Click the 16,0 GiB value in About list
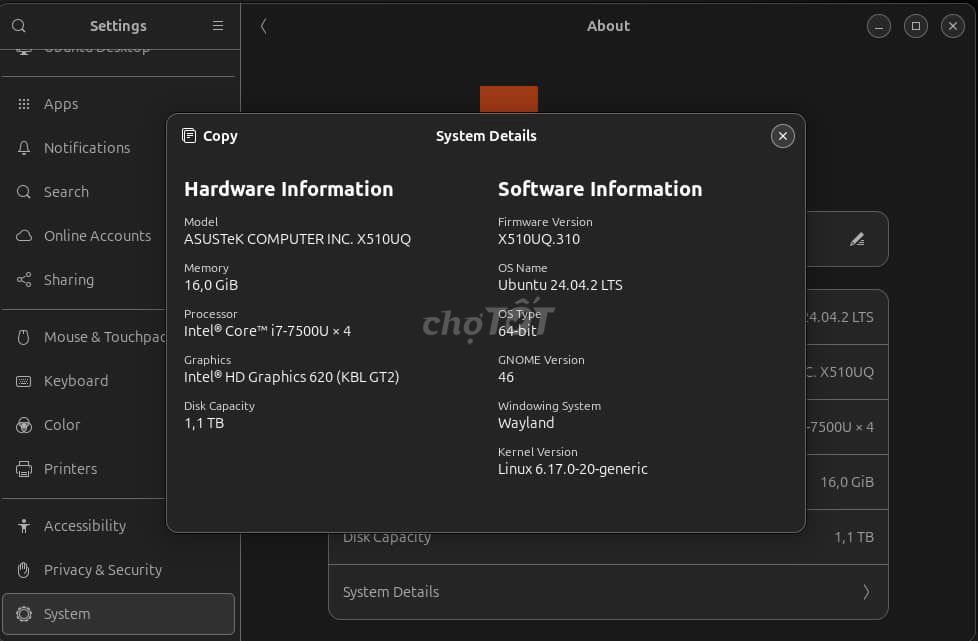This screenshot has width=978, height=641. (847, 482)
